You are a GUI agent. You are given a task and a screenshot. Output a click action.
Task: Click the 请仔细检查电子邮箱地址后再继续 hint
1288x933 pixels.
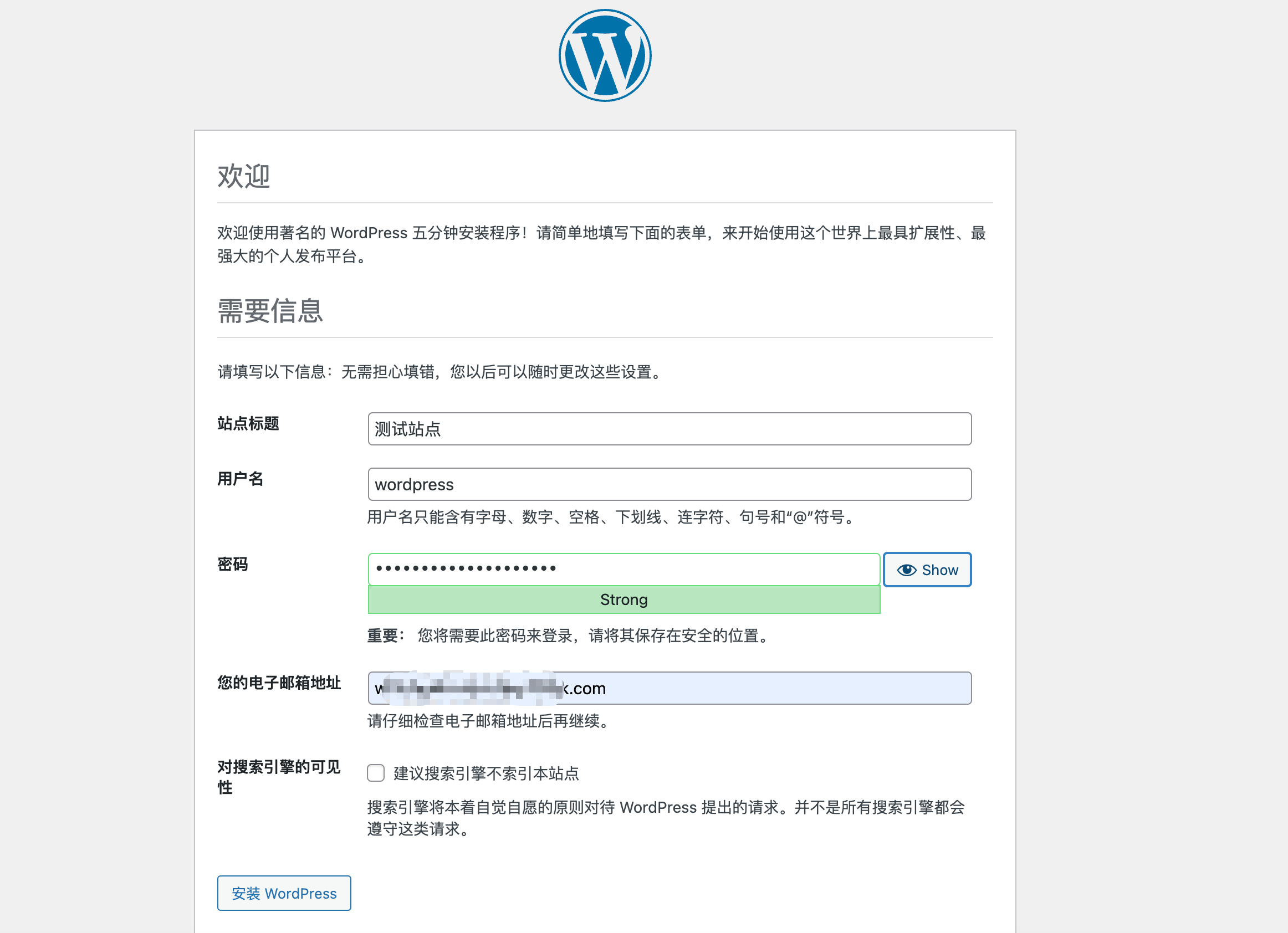point(489,721)
